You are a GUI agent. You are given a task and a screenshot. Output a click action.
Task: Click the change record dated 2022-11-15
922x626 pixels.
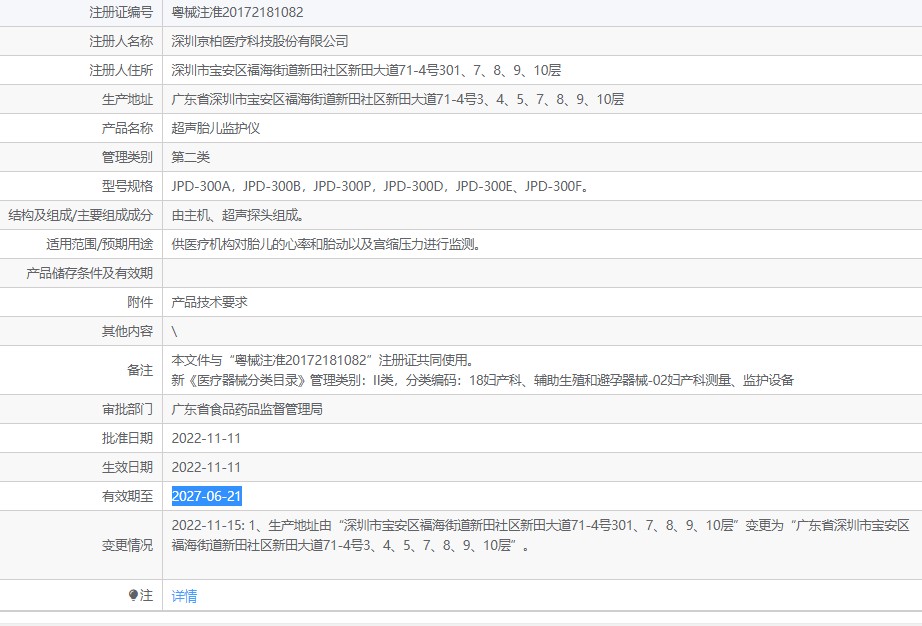(x=540, y=535)
